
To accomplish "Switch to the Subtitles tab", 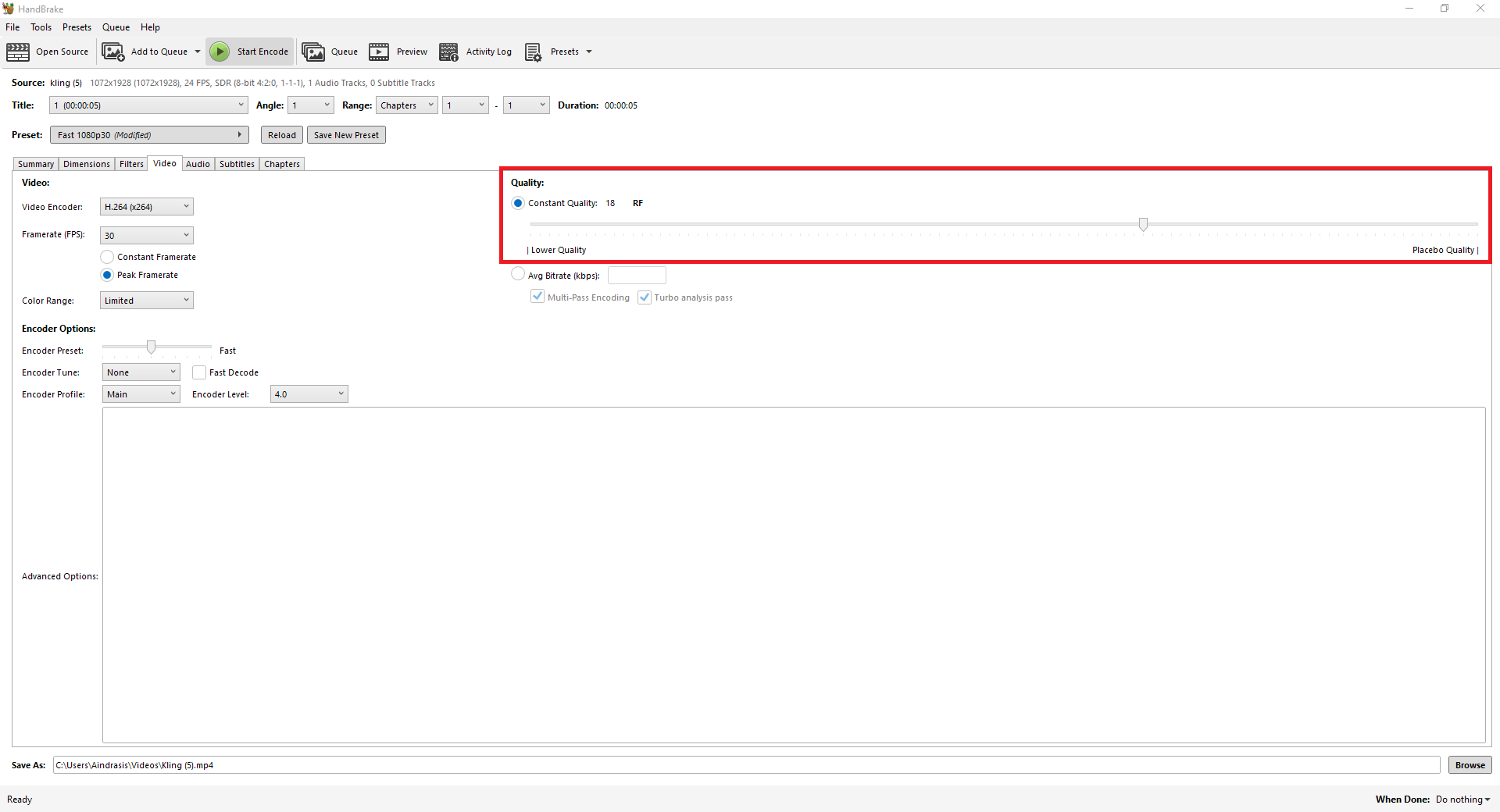I will click(237, 164).
